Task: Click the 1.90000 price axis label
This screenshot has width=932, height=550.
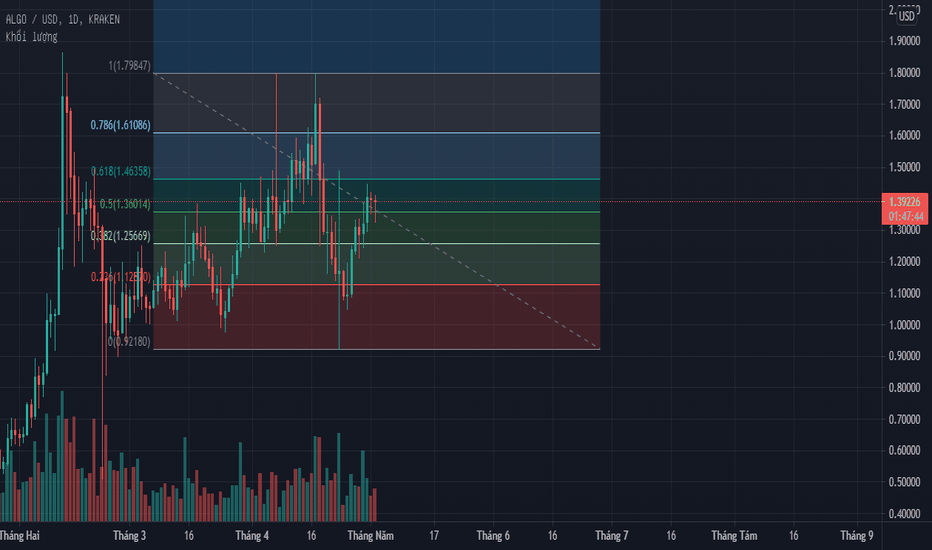Action: (905, 41)
